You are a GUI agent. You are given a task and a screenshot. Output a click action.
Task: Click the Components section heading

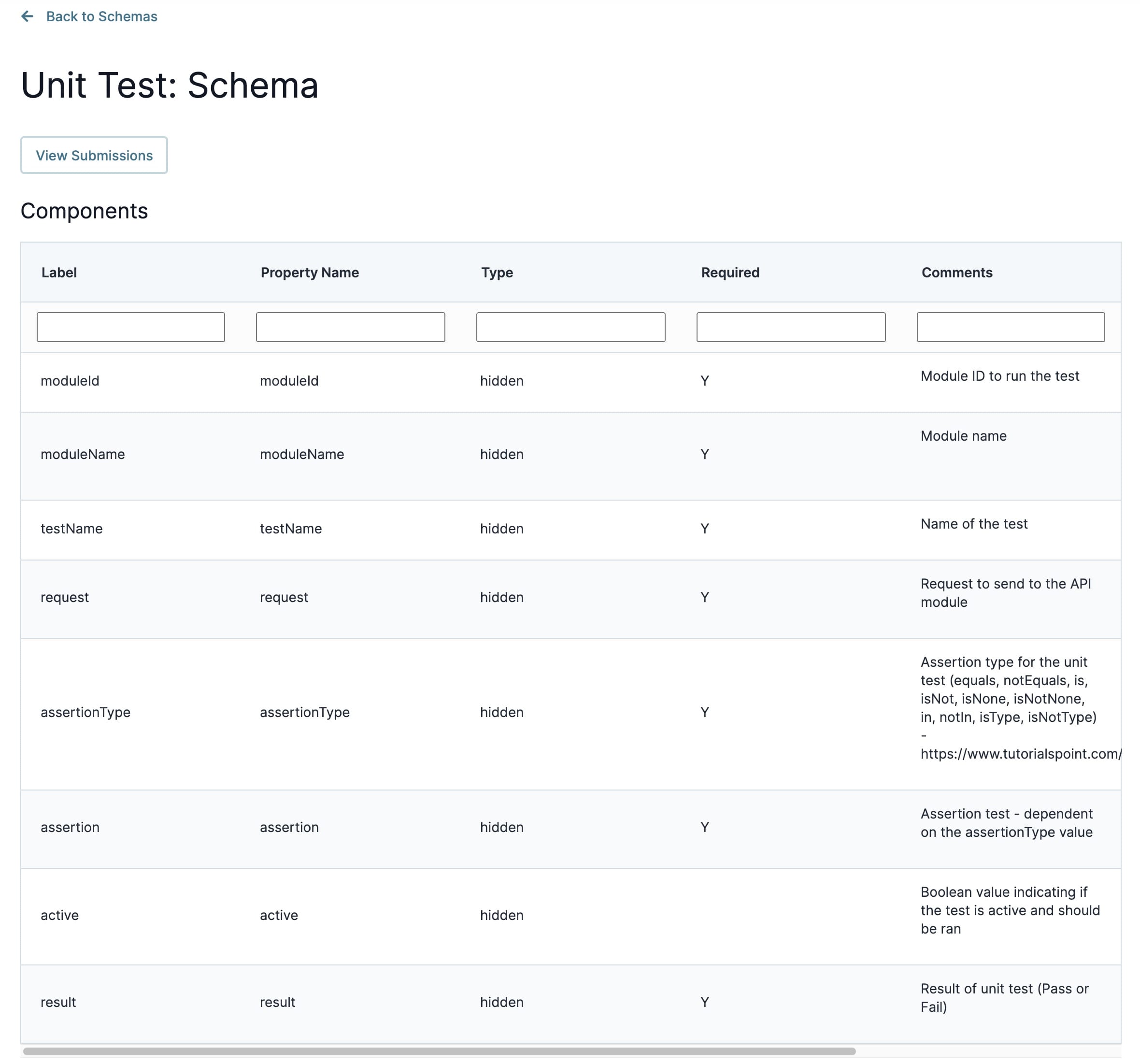click(85, 212)
